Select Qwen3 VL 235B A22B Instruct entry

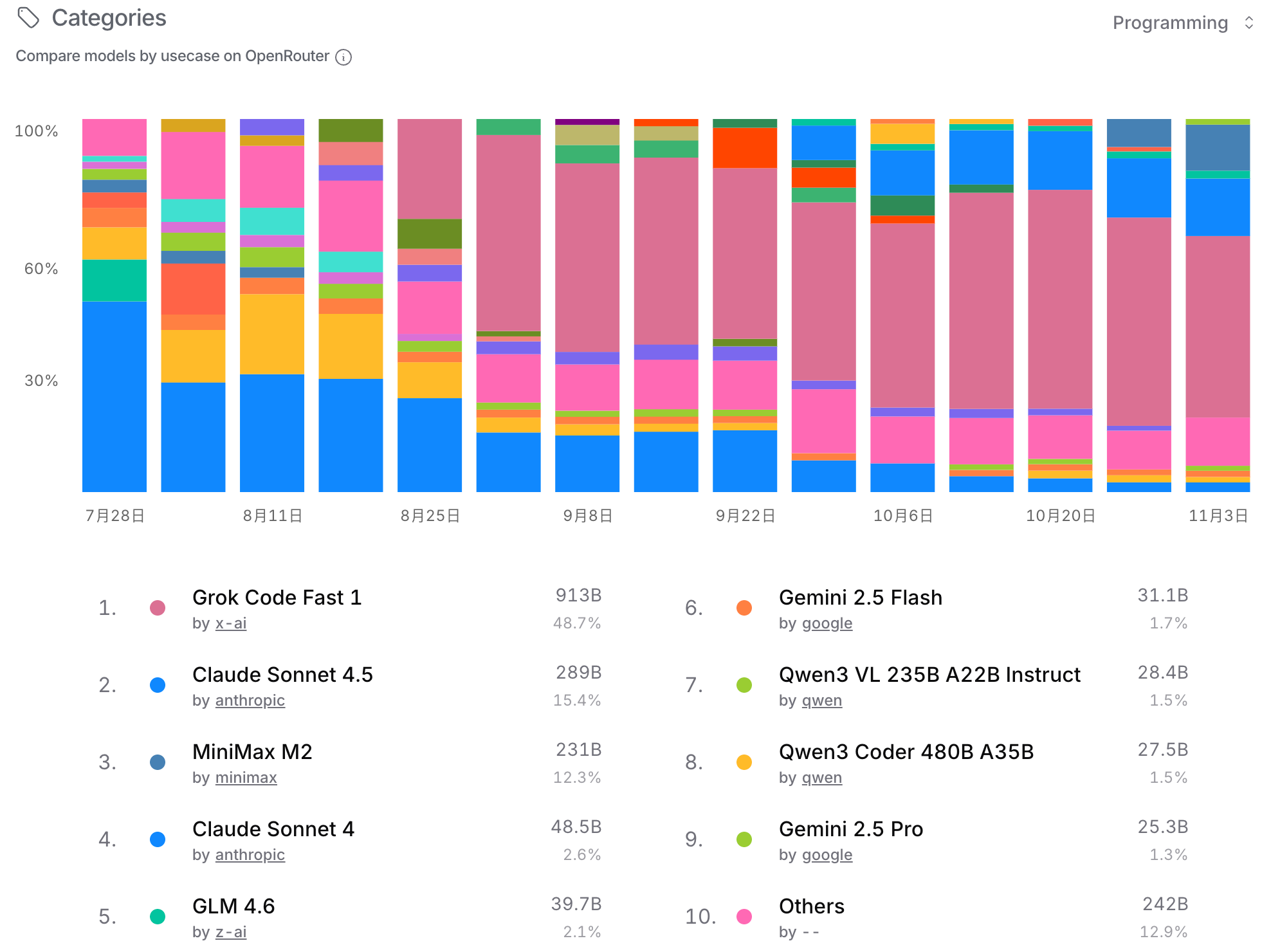pyautogui.click(x=929, y=675)
